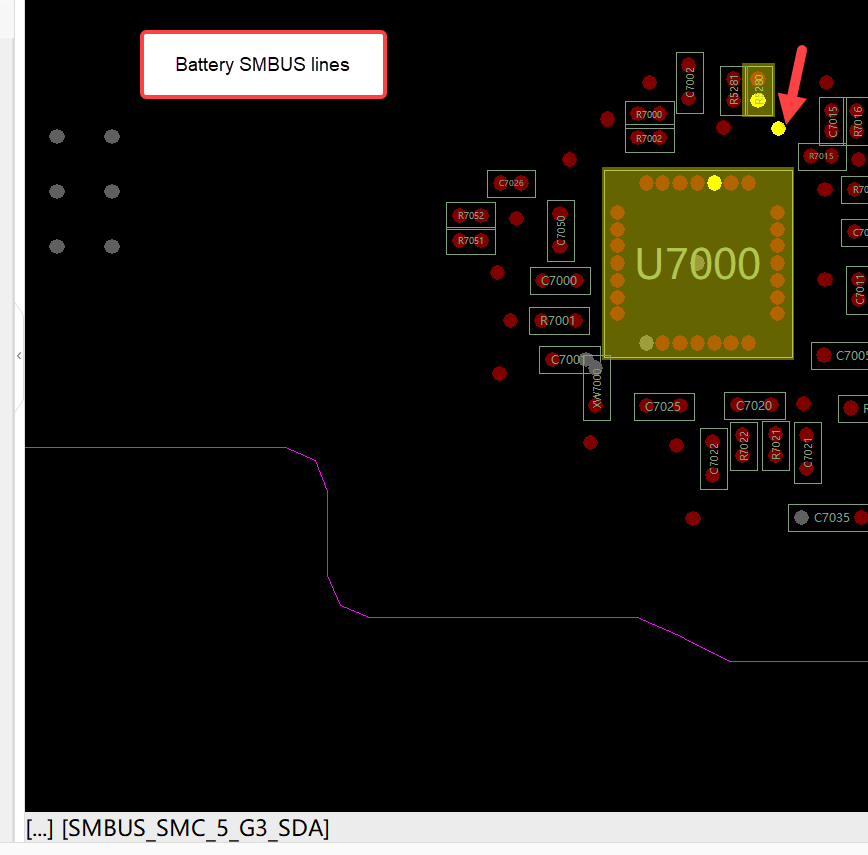Select capacitor C7000
Screen dimensions: 868x855
click(560, 281)
